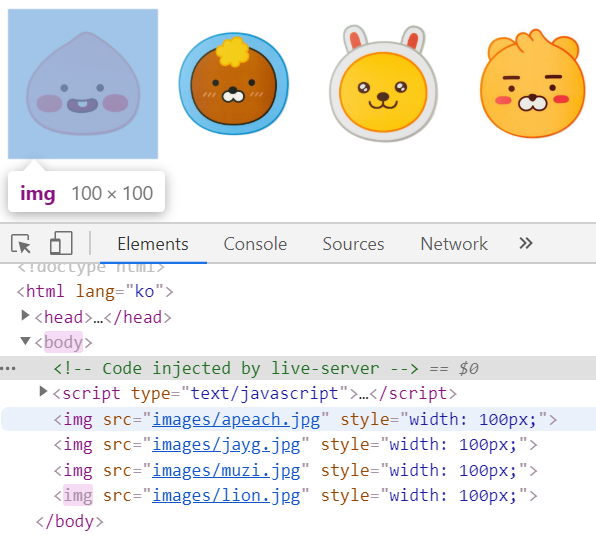Screen dimensions: 596x535
Task: Click the Muzi rabbit-hood image
Action: click(384, 84)
